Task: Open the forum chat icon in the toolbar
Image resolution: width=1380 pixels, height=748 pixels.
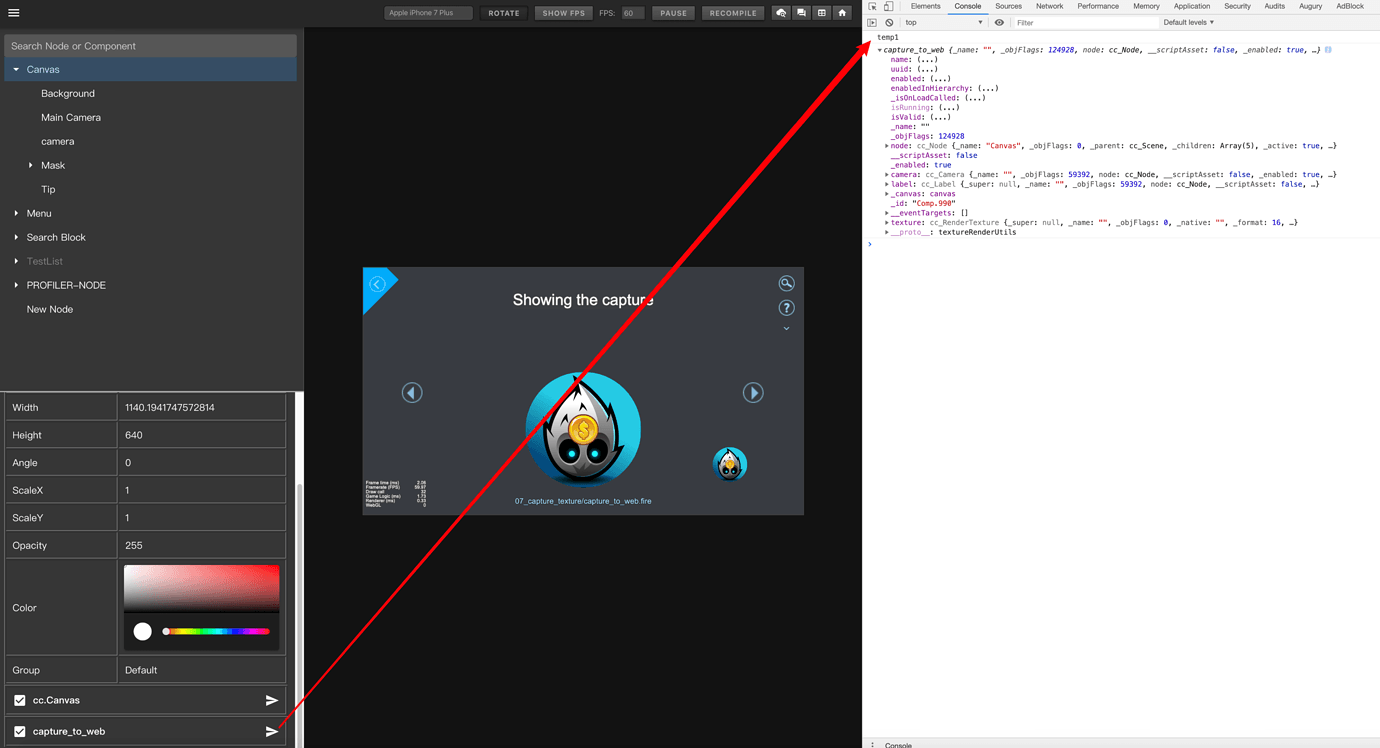Action: pyautogui.click(x=801, y=12)
